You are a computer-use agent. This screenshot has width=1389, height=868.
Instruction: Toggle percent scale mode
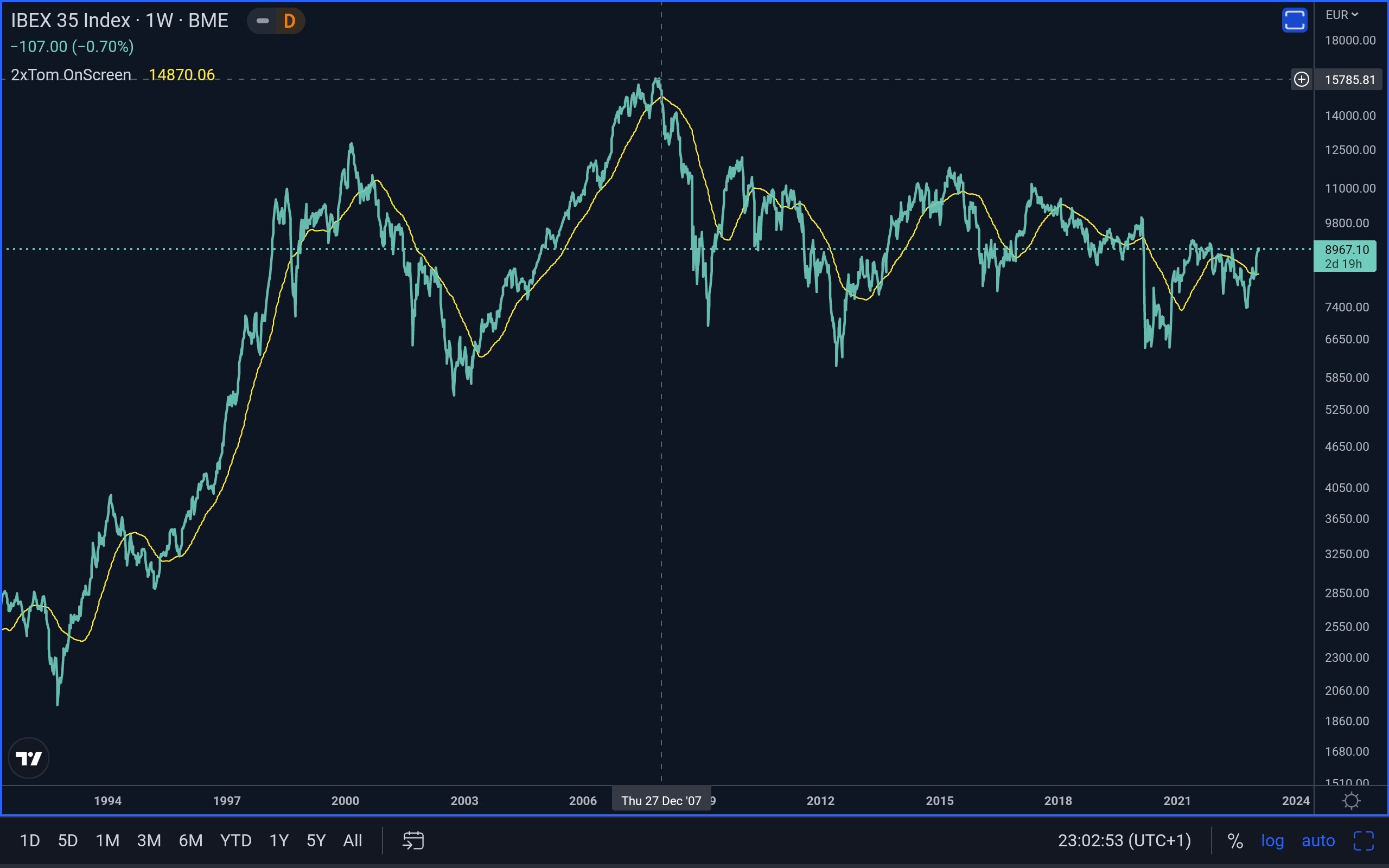coord(1235,840)
